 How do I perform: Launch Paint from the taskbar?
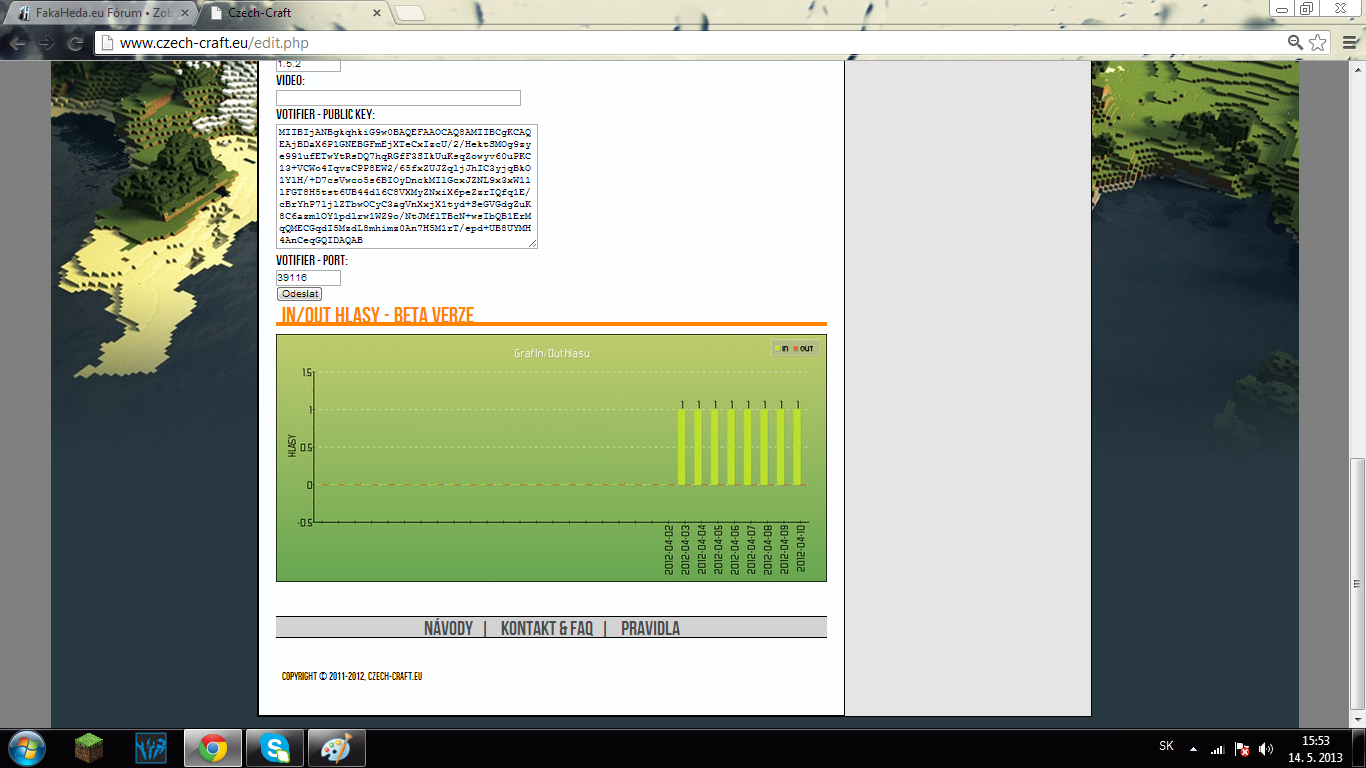pyautogui.click(x=336, y=748)
